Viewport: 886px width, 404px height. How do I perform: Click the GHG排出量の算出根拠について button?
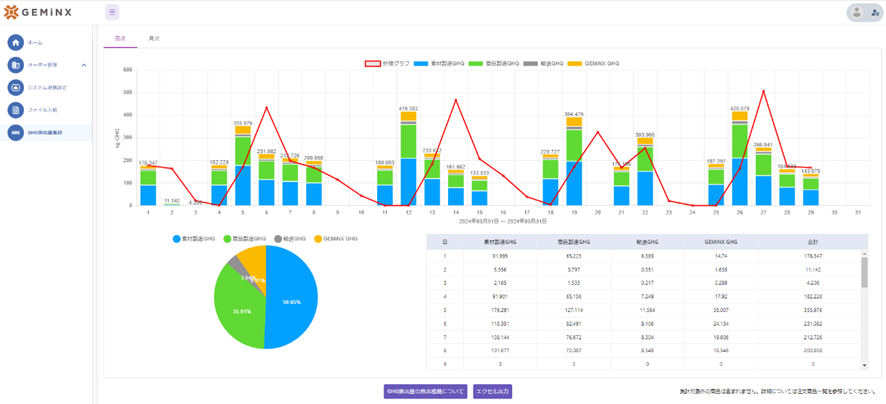(x=425, y=392)
